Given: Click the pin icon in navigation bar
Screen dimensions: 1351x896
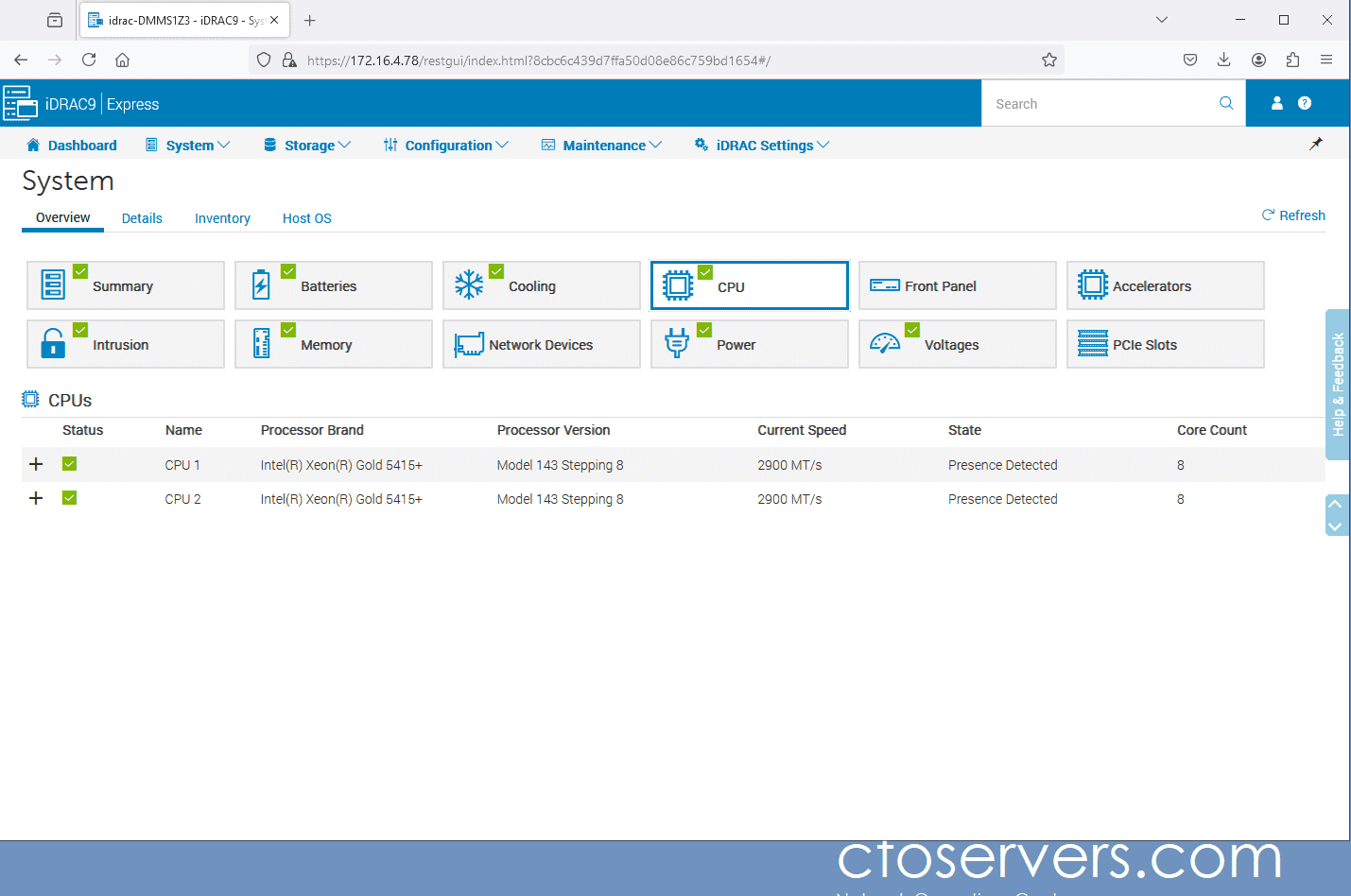Looking at the screenshot, I should 1315,145.
